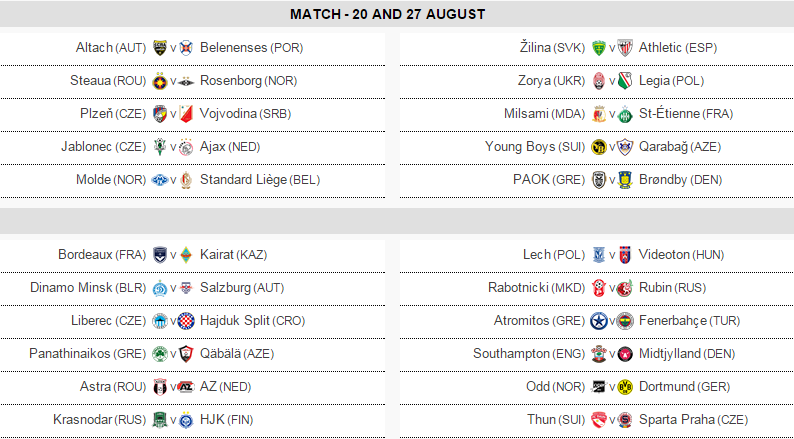Click the St-Étienne club badge
This screenshot has width=794, height=439.
[625, 114]
